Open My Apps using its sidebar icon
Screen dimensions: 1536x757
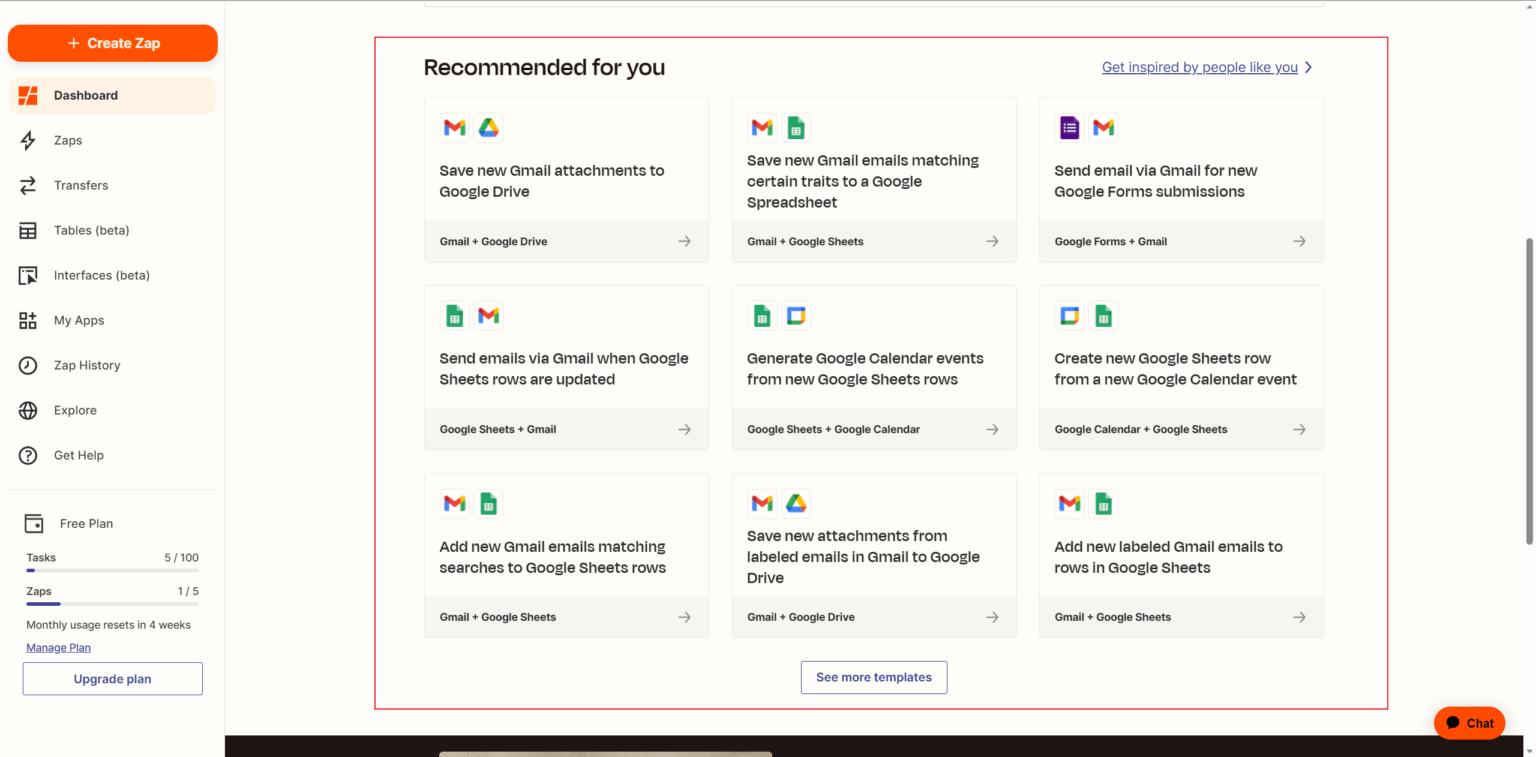tap(30, 320)
